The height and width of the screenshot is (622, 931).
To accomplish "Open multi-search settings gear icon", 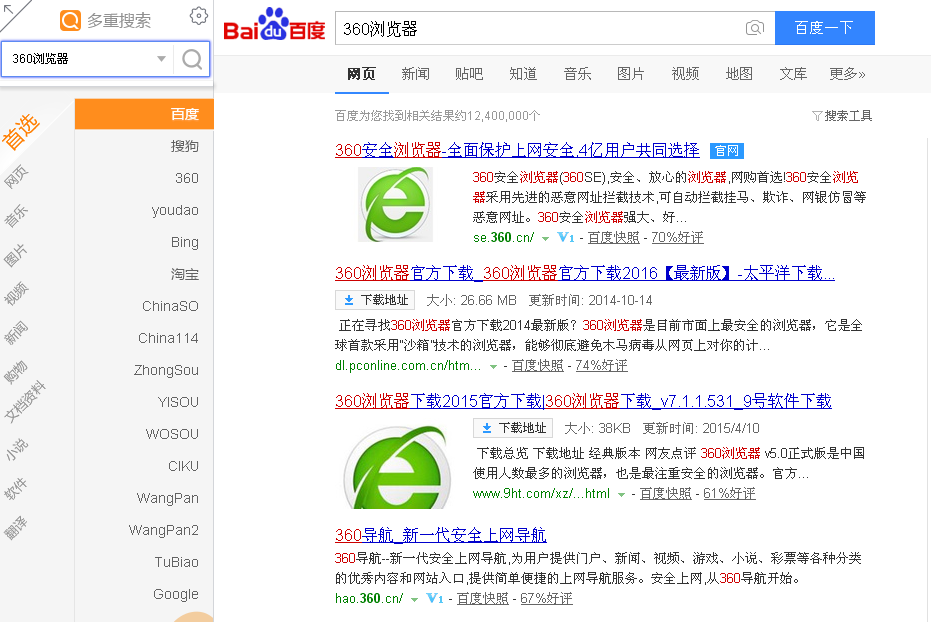I will [x=199, y=16].
